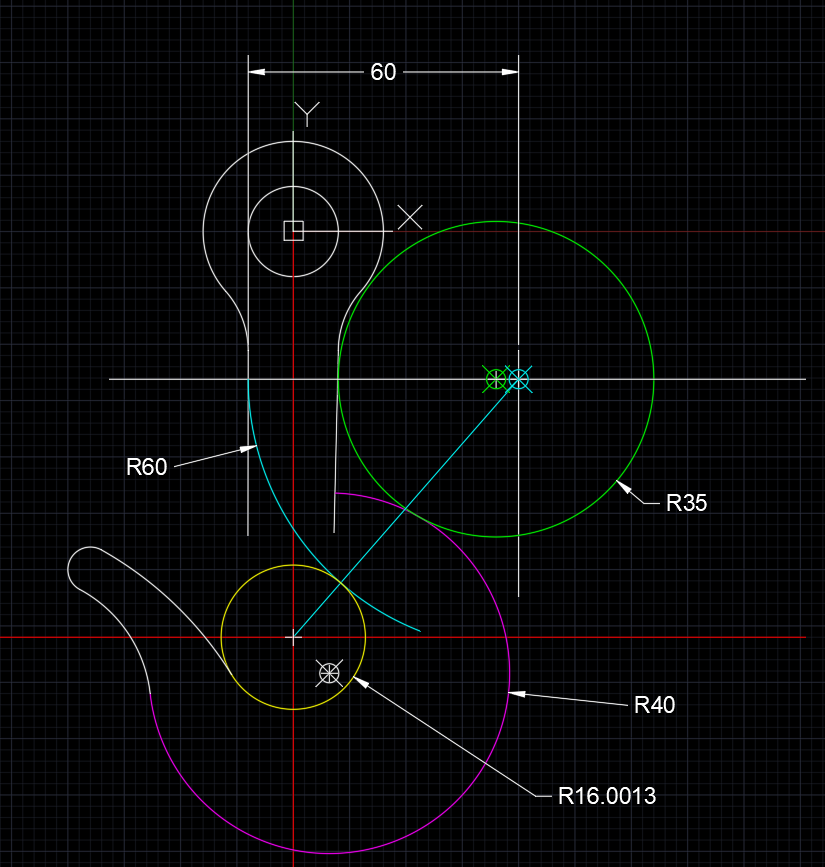
Task: Click the UCS X axis label
Action: [410, 217]
